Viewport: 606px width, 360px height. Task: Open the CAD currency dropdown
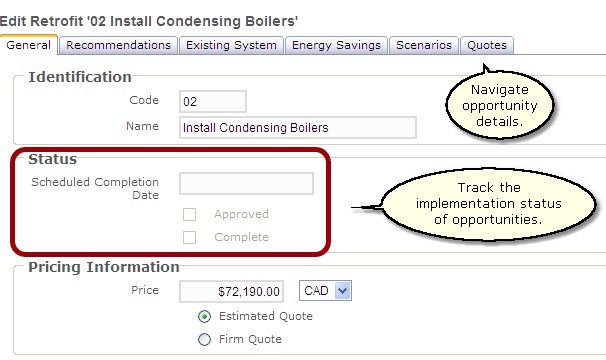tap(325, 291)
